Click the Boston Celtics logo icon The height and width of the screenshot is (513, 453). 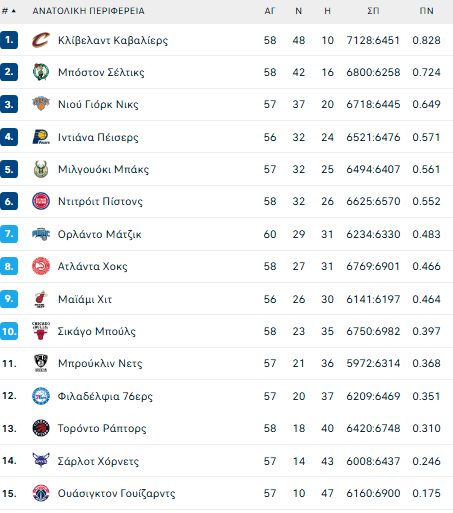[x=41, y=72]
